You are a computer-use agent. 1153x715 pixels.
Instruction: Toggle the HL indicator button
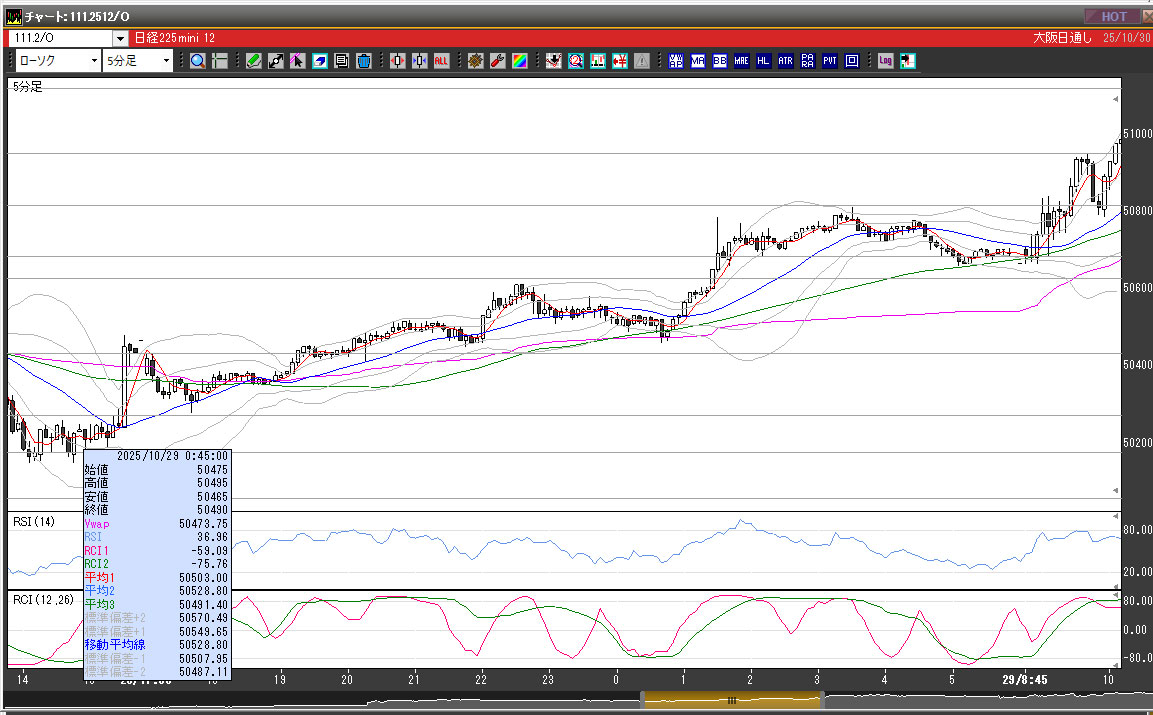click(763, 61)
